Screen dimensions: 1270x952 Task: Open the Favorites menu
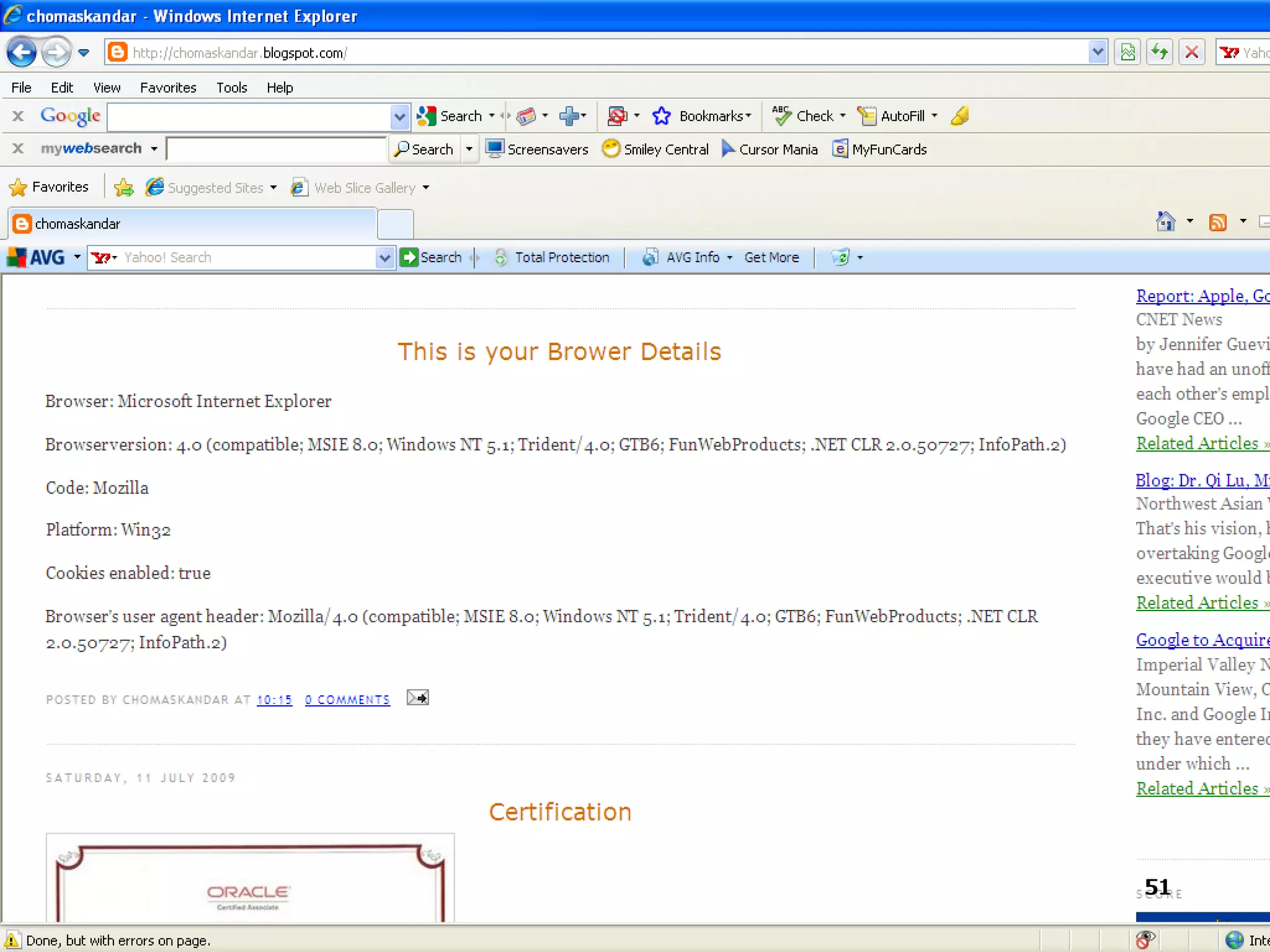(167, 87)
